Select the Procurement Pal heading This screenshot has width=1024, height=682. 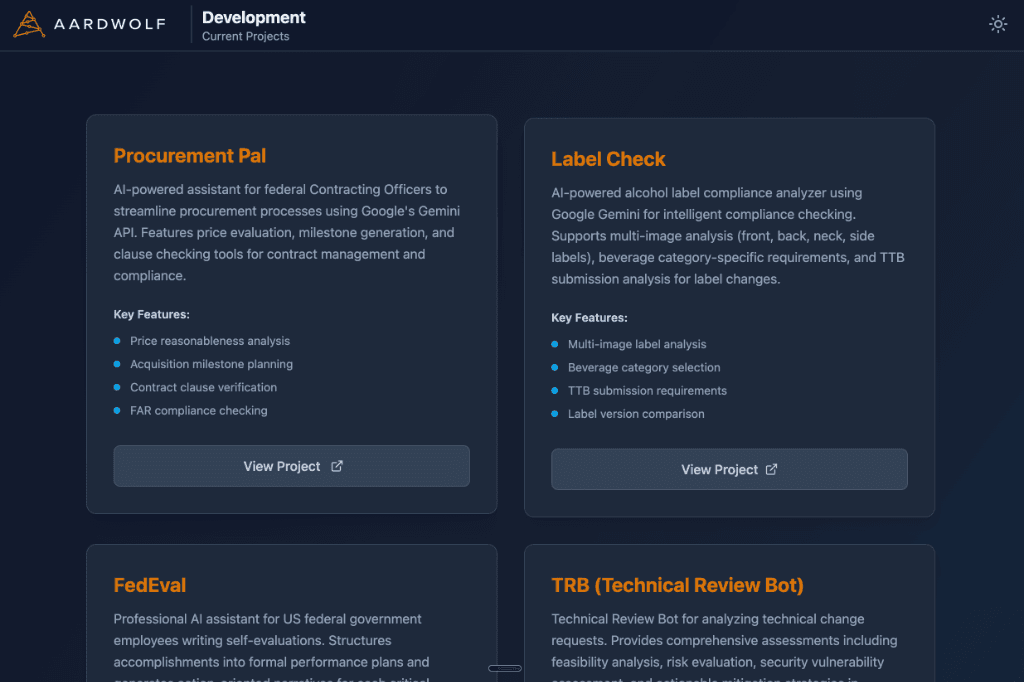click(x=189, y=156)
